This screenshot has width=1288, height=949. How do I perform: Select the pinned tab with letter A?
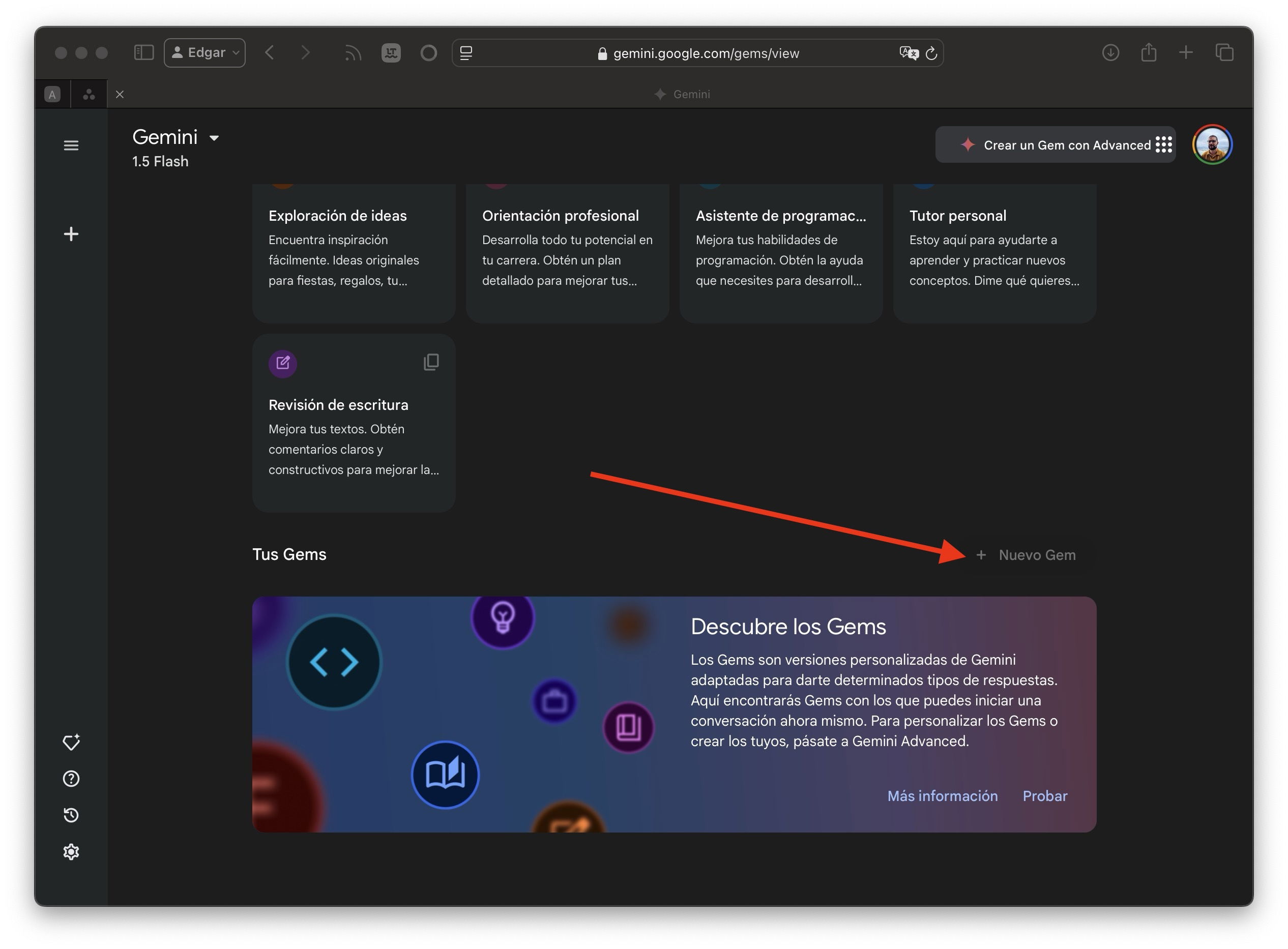[x=52, y=94]
